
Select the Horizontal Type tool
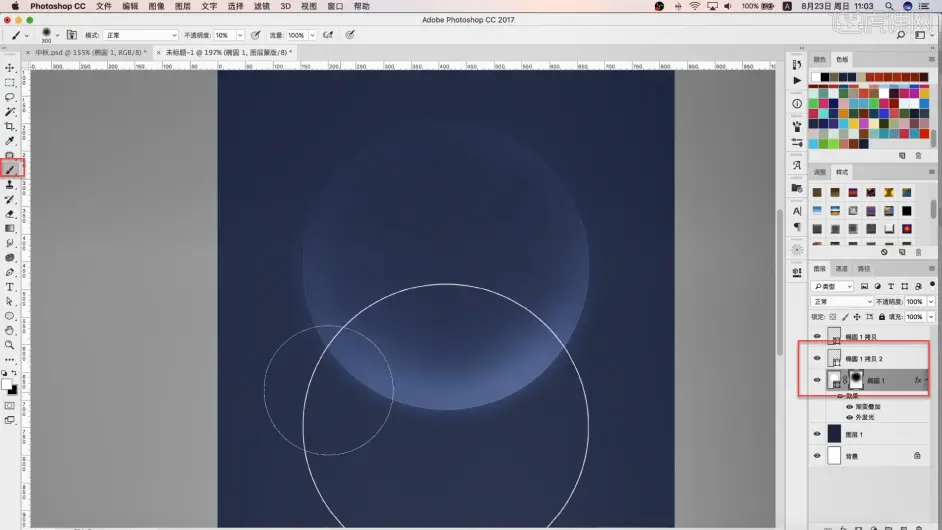[10, 287]
